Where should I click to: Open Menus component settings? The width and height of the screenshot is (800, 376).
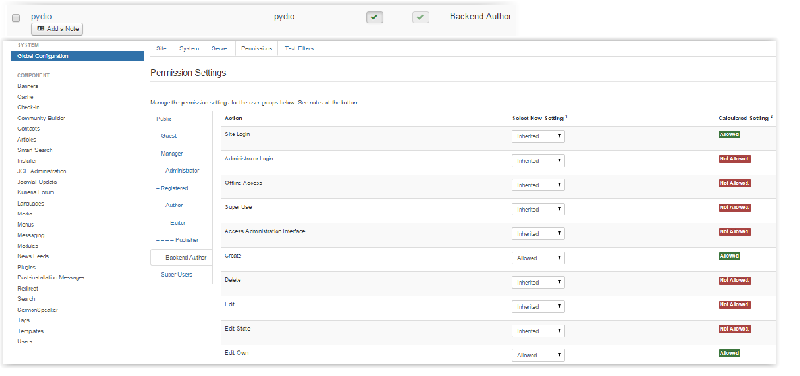click(x=26, y=224)
